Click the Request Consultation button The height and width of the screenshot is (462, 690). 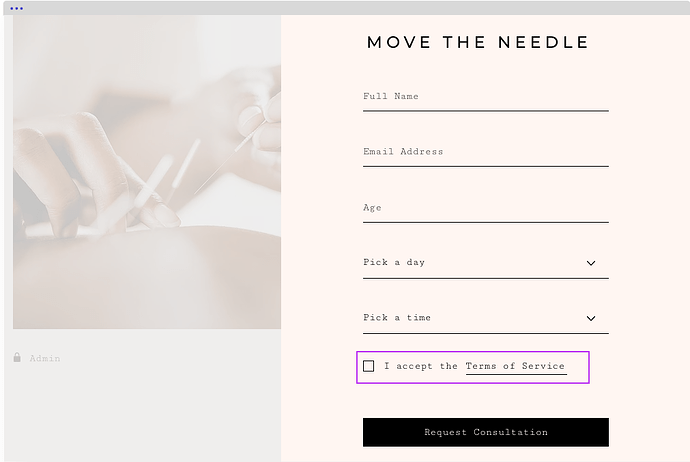pos(486,433)
